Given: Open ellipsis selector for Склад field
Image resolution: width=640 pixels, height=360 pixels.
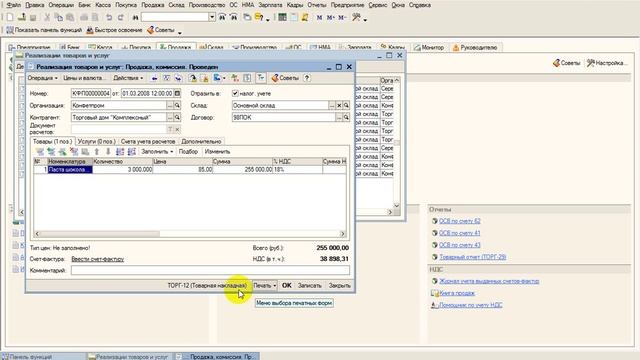Looking at the screenshot, I should (x=331, y=105).
